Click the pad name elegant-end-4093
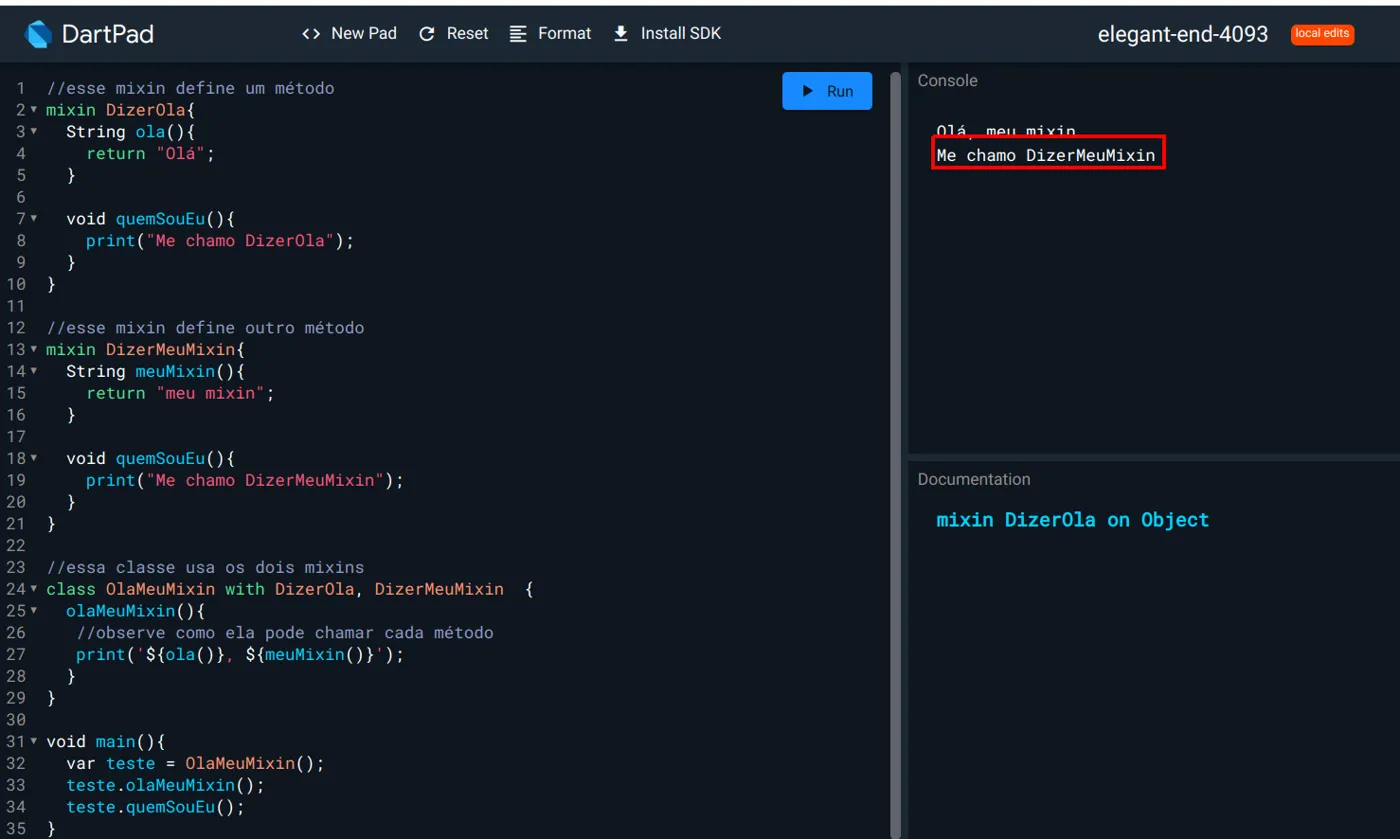The width and height of the screenshot is (1400, 839). 1183,34
